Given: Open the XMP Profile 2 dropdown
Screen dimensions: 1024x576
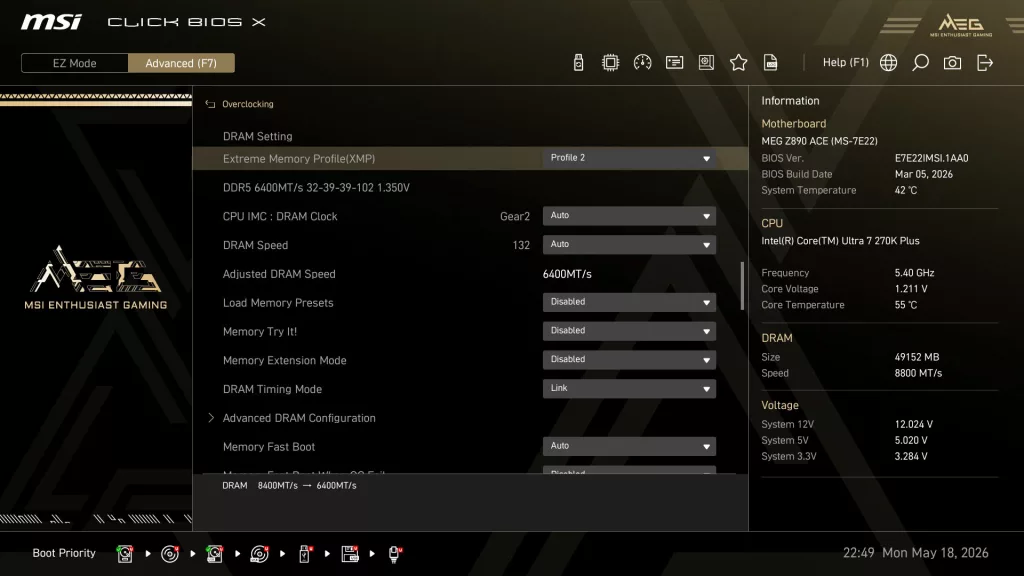Looking at the screenshot, I should (x=629, y=158).
